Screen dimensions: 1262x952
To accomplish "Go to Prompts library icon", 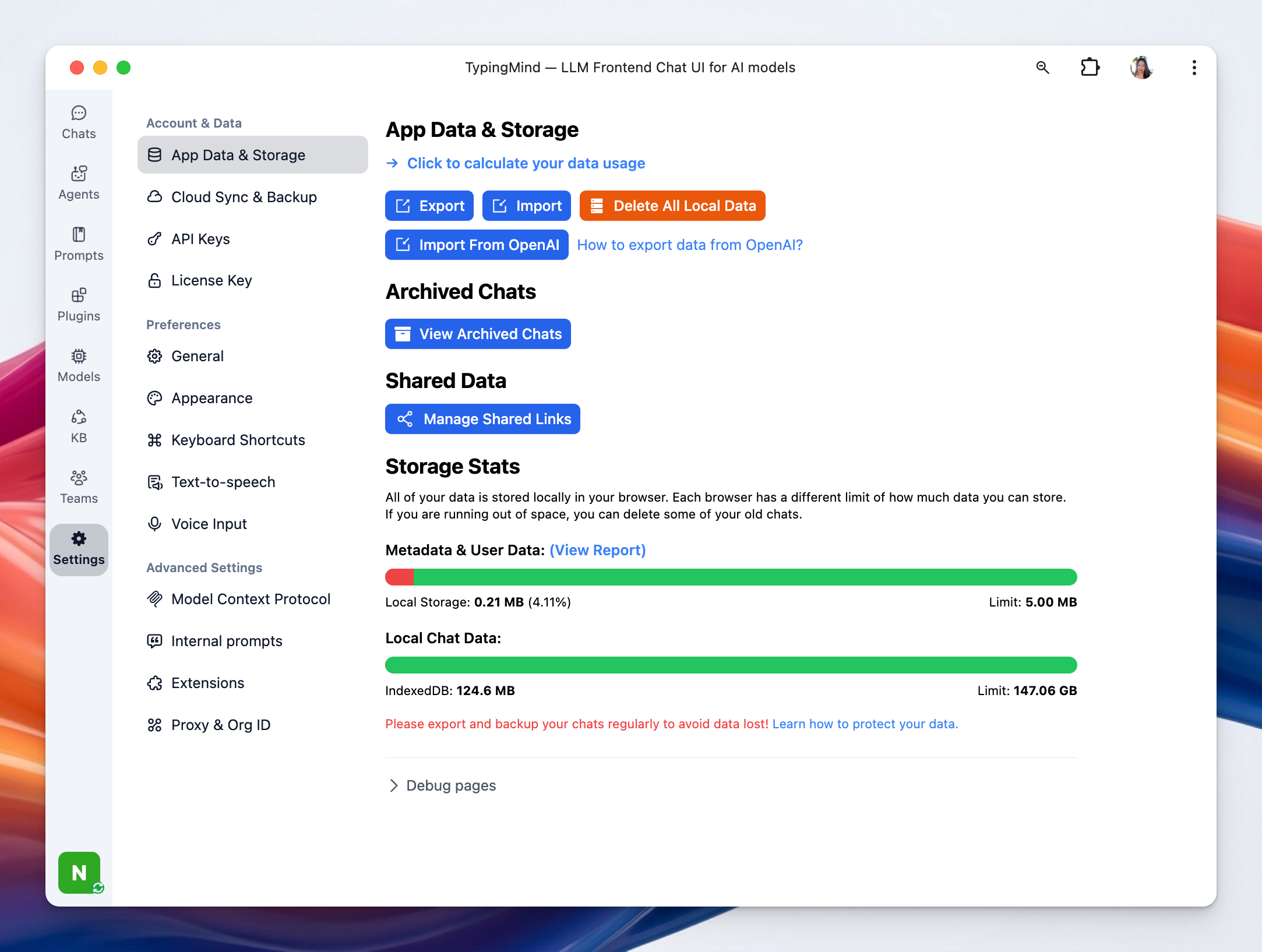I will click(79, 244).
